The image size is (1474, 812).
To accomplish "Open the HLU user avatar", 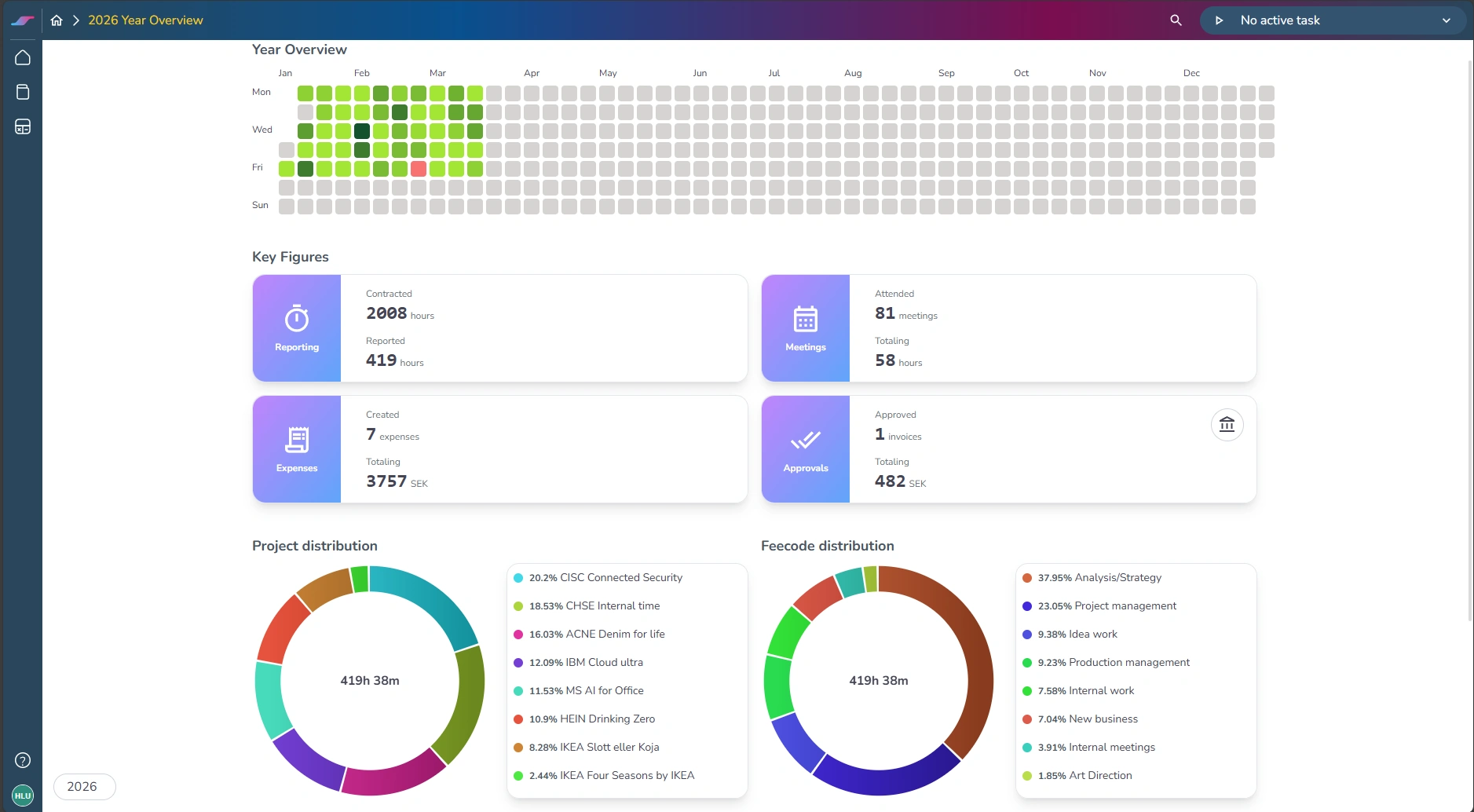I will click(x=23, y=795).
